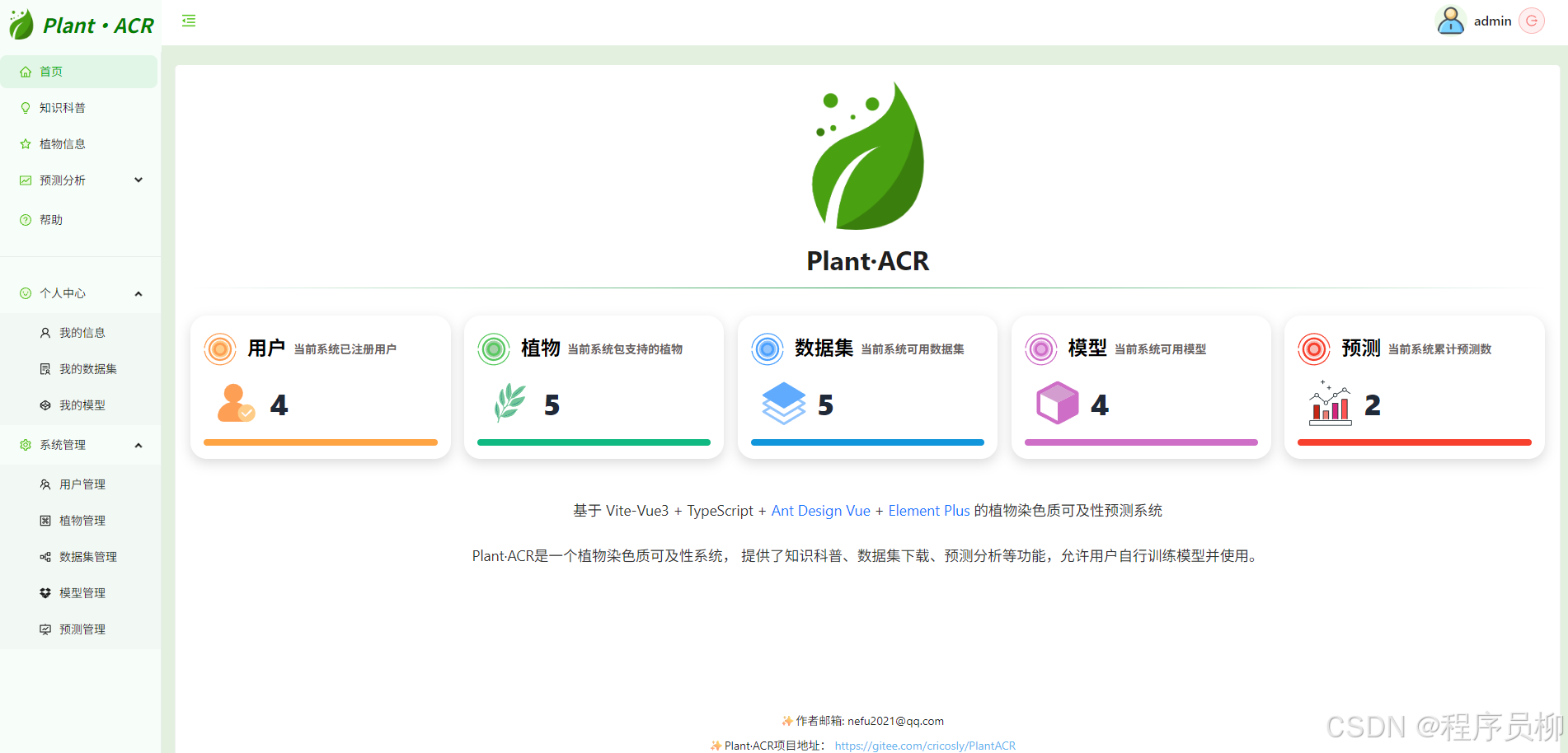Image resolution: width=1568 pixels, height=753 pixels.
Task: Open the Ant Design Vue link
Action: [820, 511]
